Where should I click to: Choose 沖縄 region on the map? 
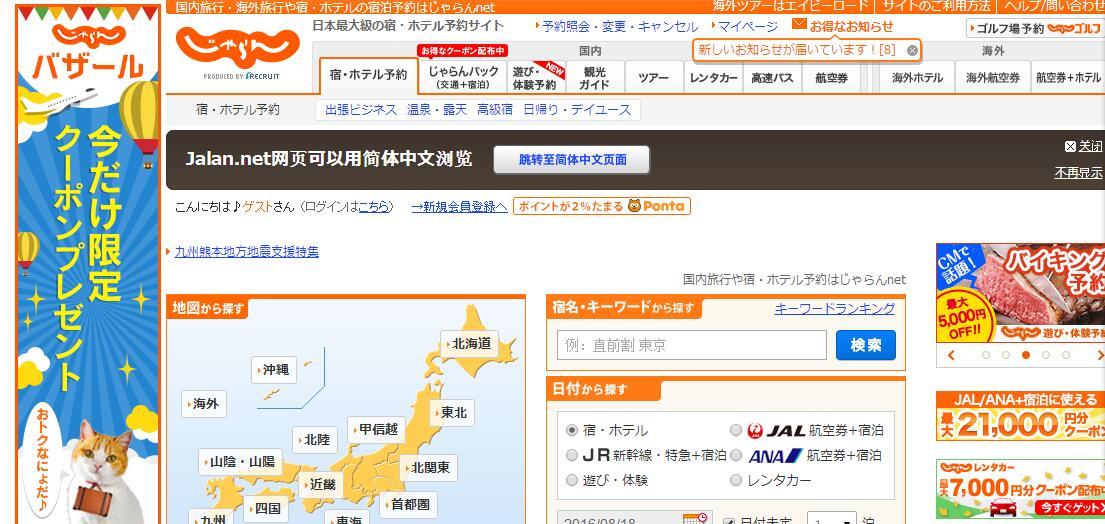click(273, 370)
